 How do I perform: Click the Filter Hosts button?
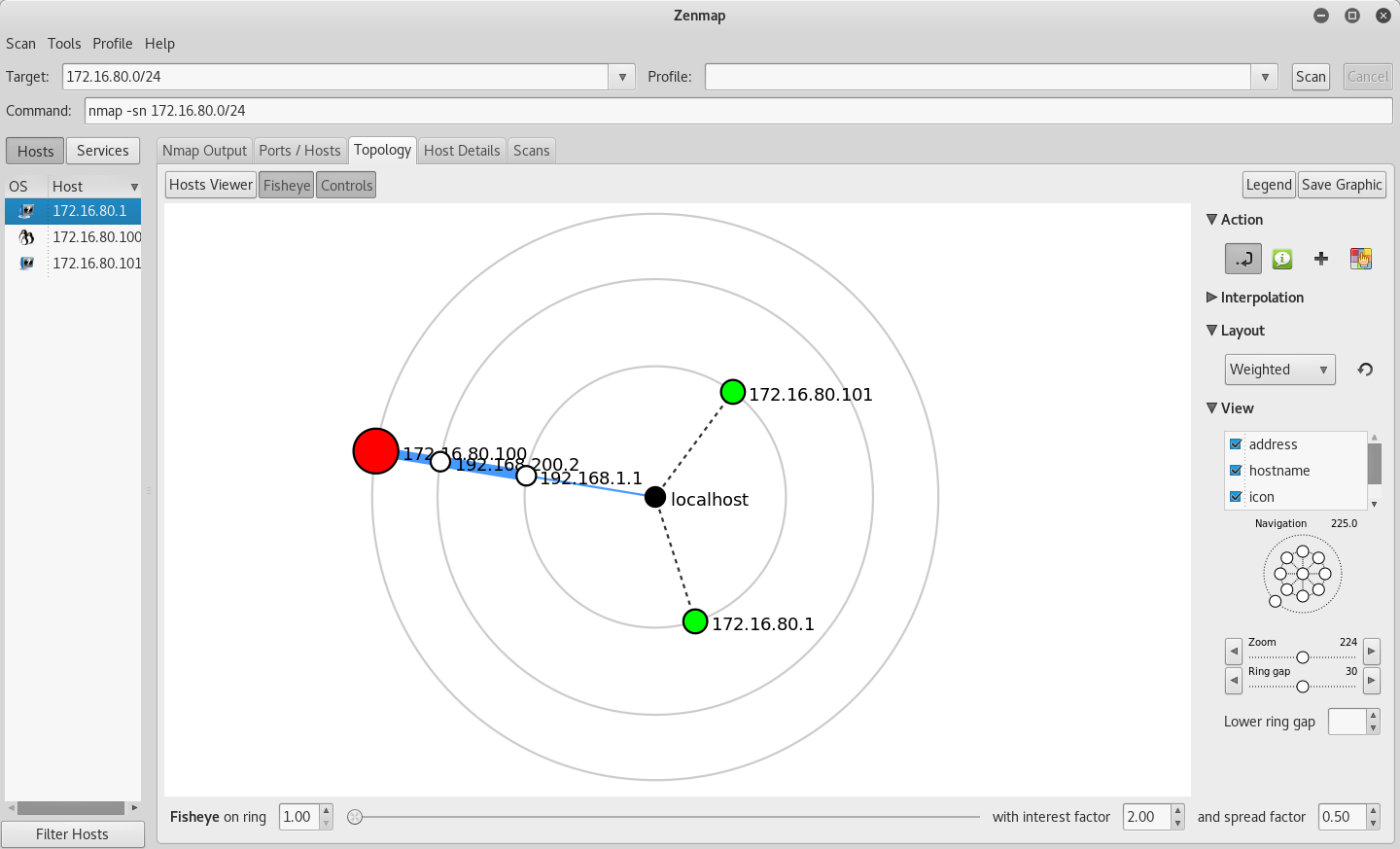pyautogui.click(x=73, y=834)
